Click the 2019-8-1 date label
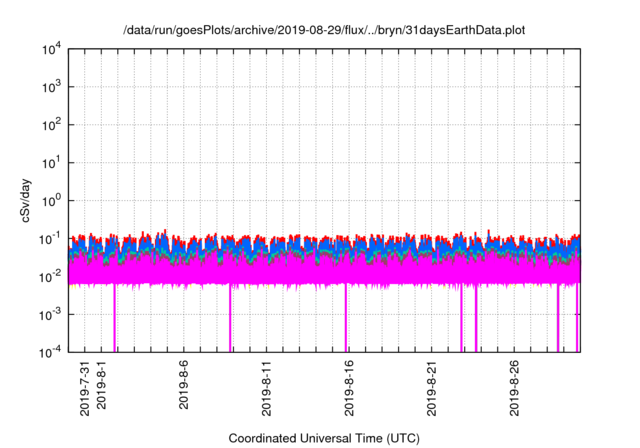The width and height of the screenshot is (640, 448). pos(101,385)
